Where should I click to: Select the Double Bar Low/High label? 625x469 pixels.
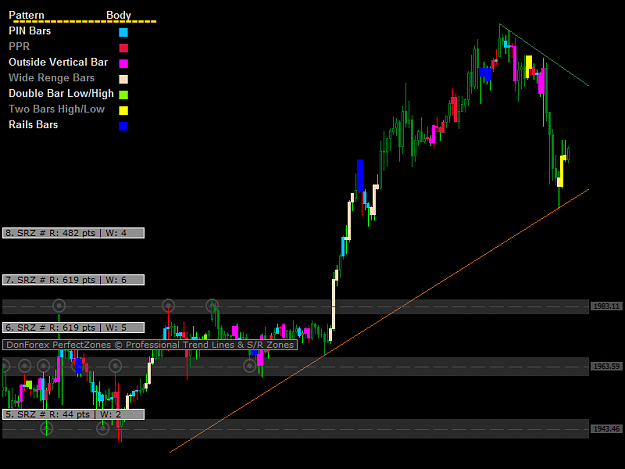61,94
